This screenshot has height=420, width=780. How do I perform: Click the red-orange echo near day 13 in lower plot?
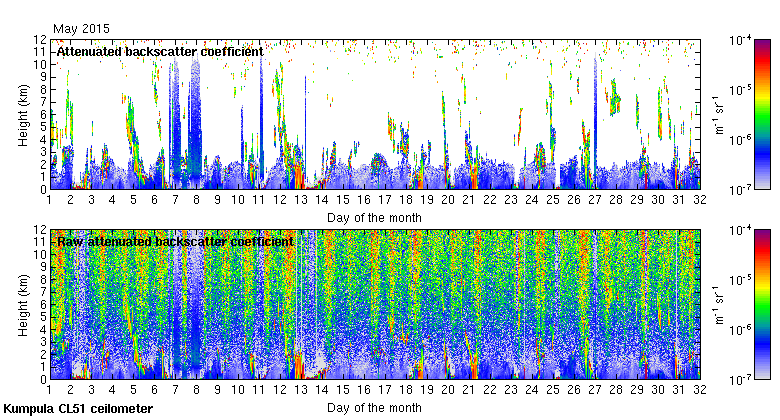pos(298,367)
